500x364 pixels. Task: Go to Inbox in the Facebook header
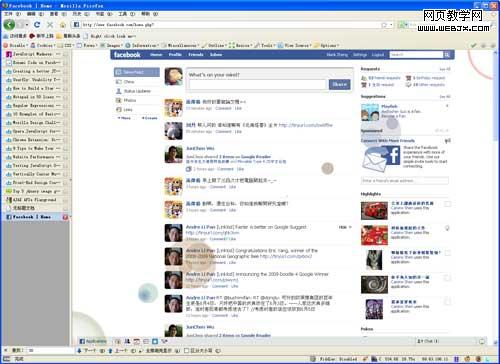[216, 55]
